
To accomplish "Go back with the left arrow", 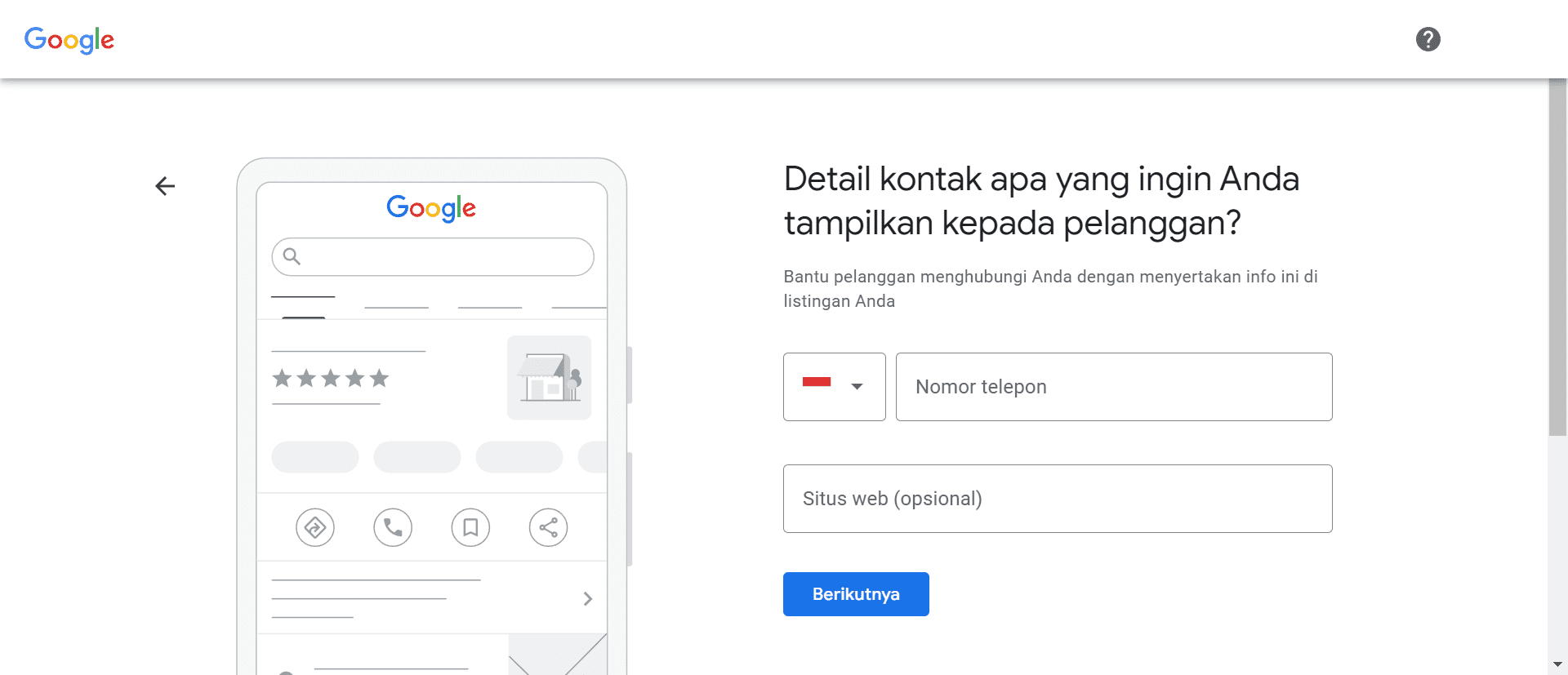I will coord(165,186).
